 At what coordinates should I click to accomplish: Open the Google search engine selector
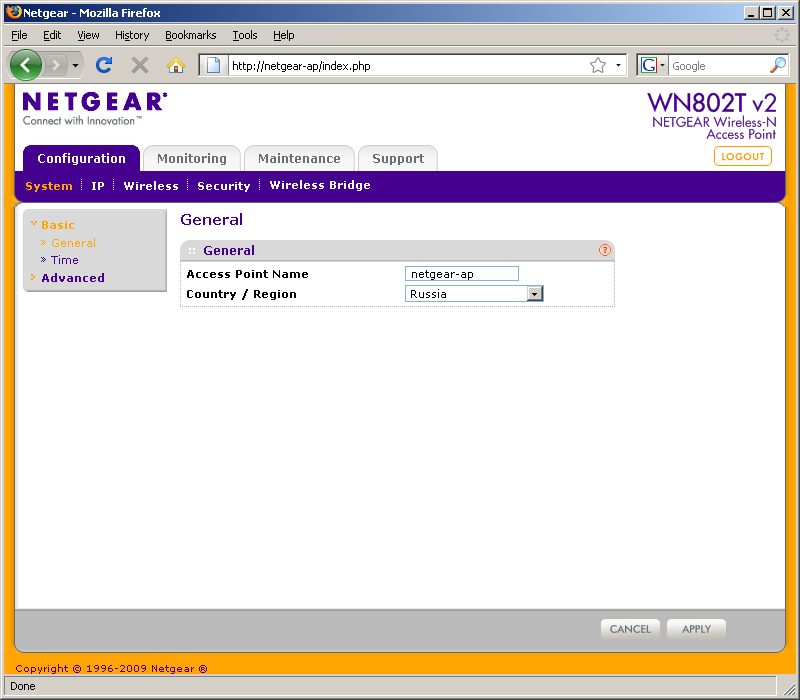(653, 65)
